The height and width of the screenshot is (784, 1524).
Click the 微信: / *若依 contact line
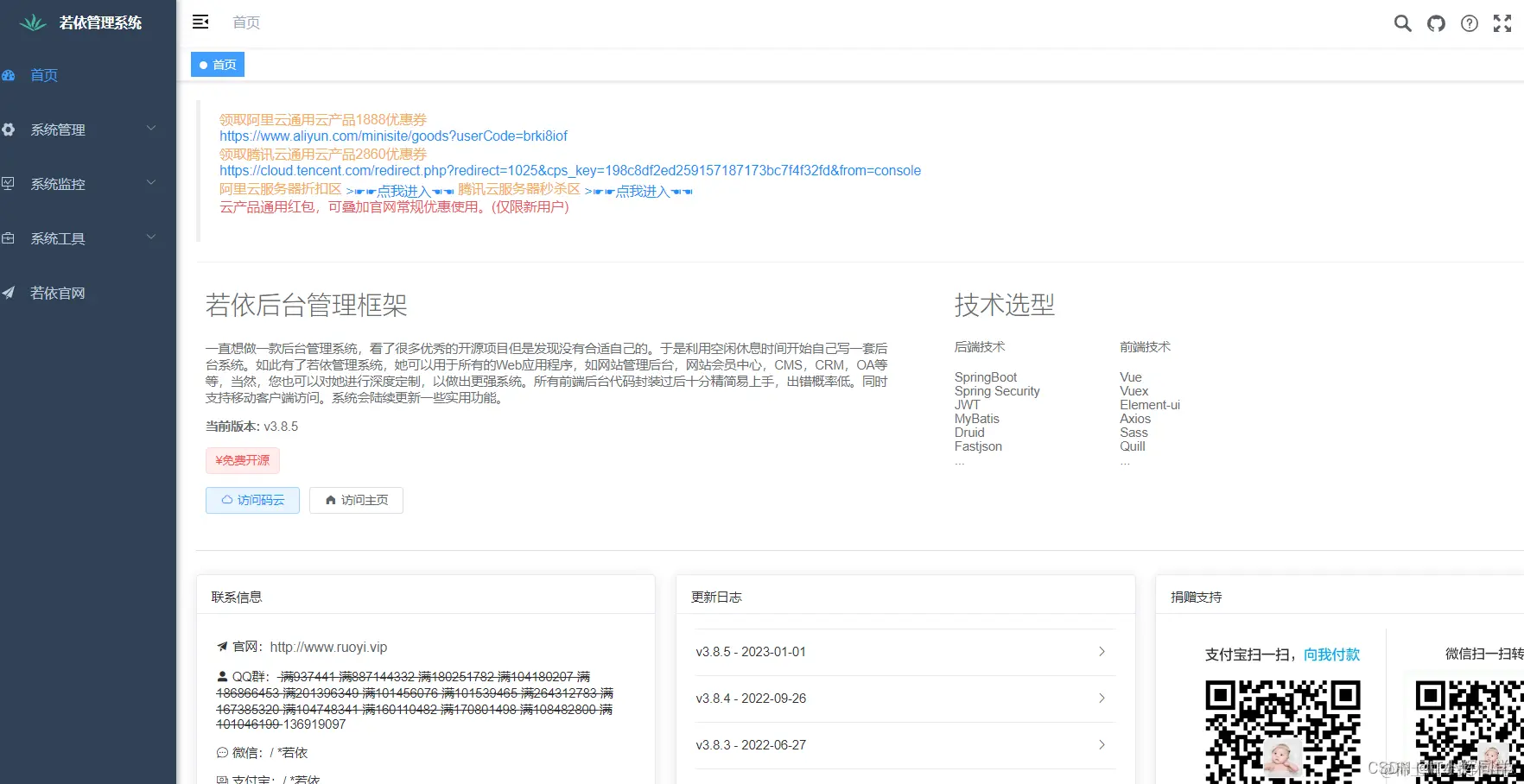[x=262, y=753]
